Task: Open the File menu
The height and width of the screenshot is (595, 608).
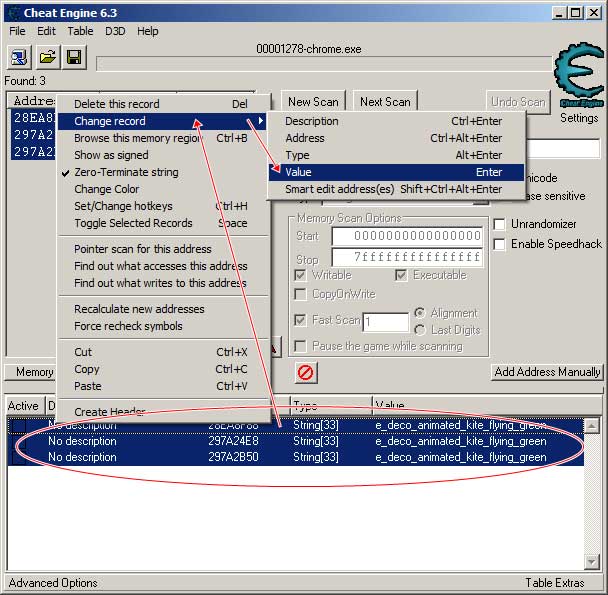Action: (x=17, y=31)
